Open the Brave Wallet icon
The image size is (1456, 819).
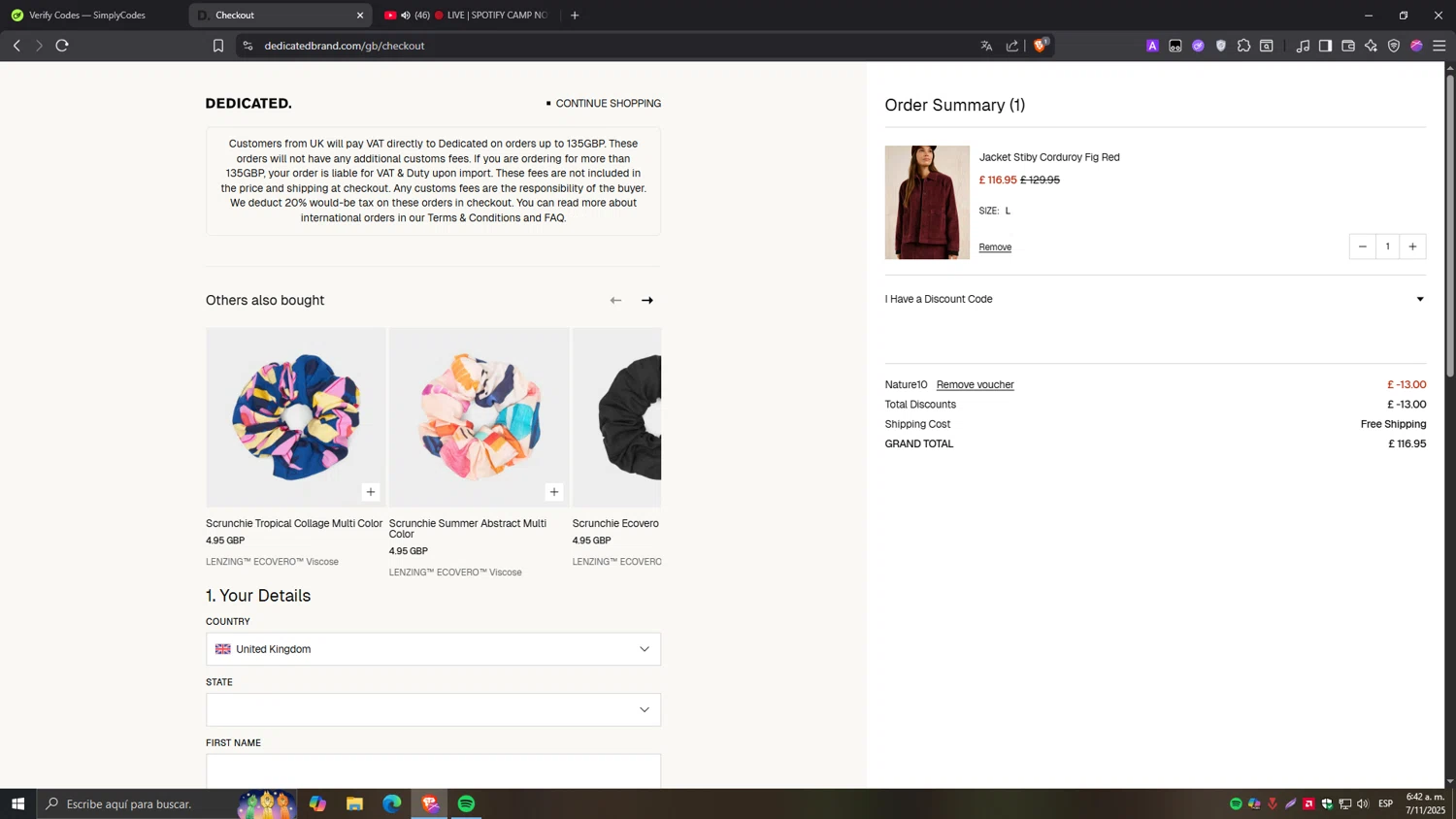tap(1348, 46)
